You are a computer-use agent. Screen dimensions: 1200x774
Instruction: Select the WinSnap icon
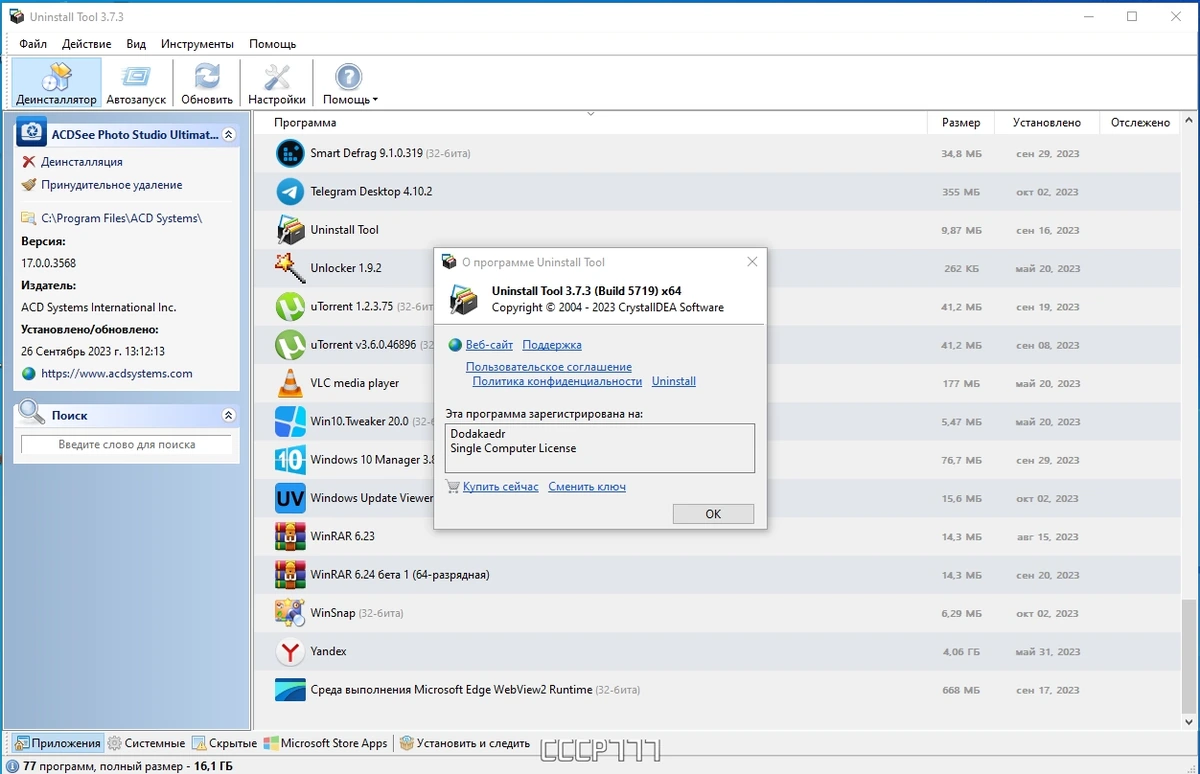tap(290, 613)
